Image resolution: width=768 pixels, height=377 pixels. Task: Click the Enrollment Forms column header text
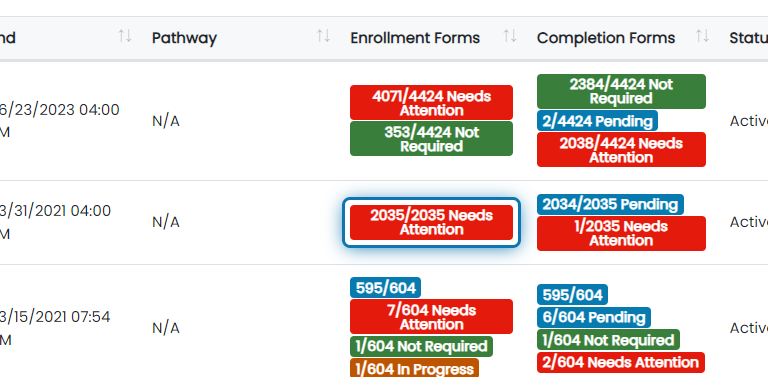(x=415, y=38)
